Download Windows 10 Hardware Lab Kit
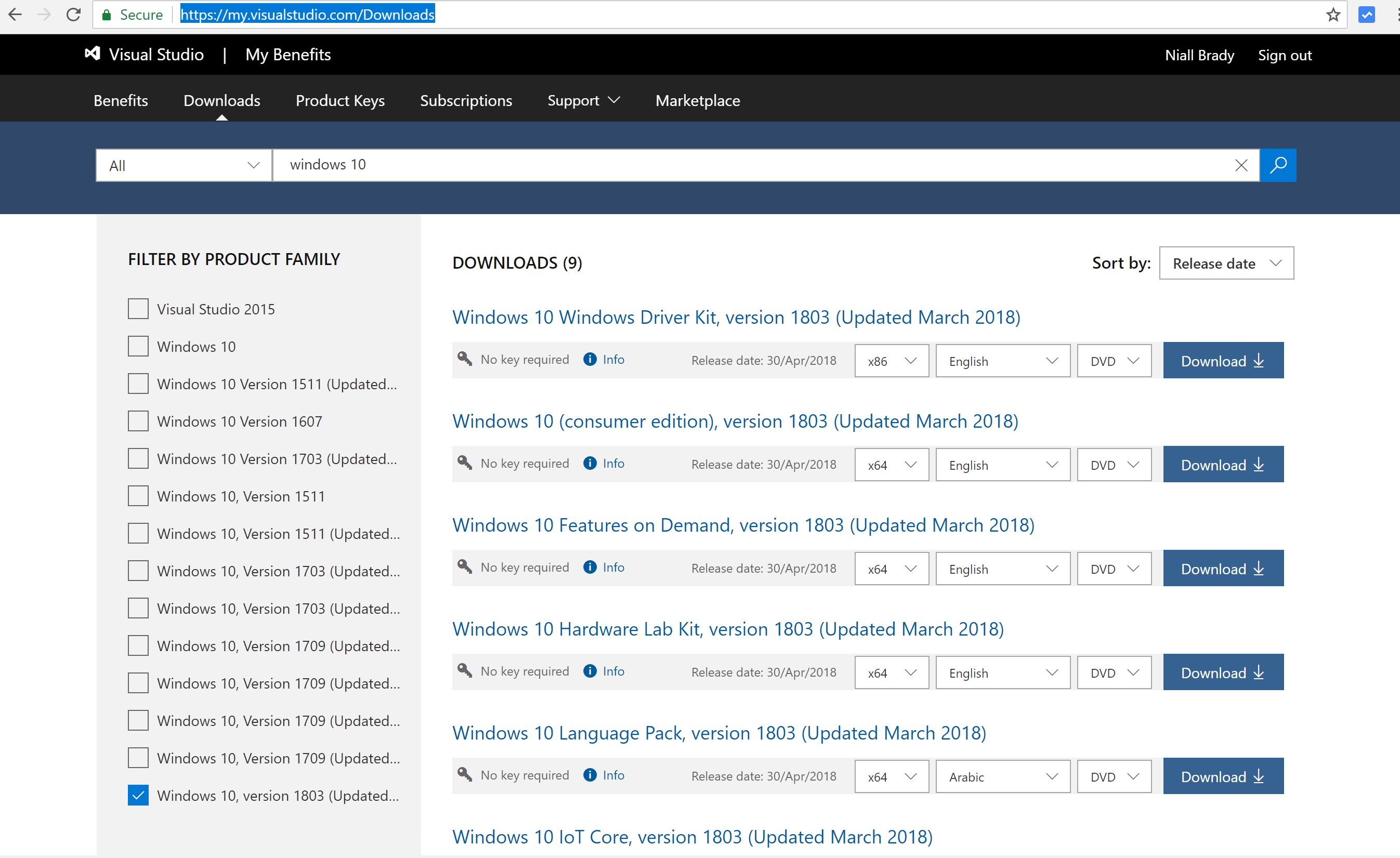The height and width of the screenshot is (858, 1400). [x=1223, y=672]
